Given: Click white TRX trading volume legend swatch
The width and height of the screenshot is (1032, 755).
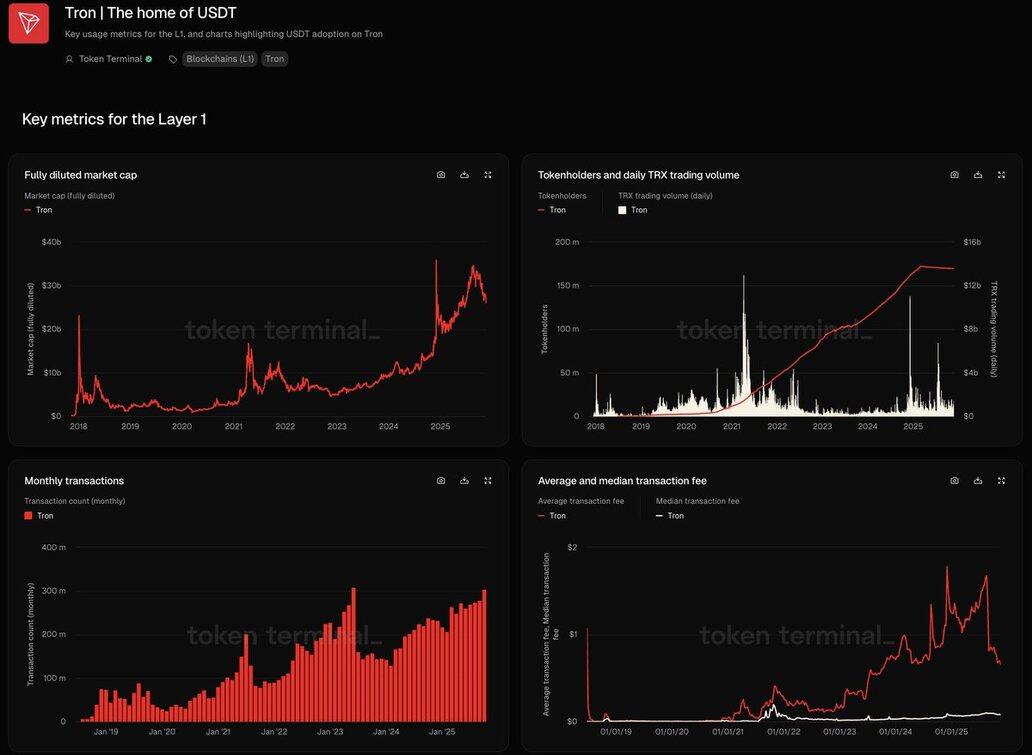Looking at the screenshot, I should point(622,210).
